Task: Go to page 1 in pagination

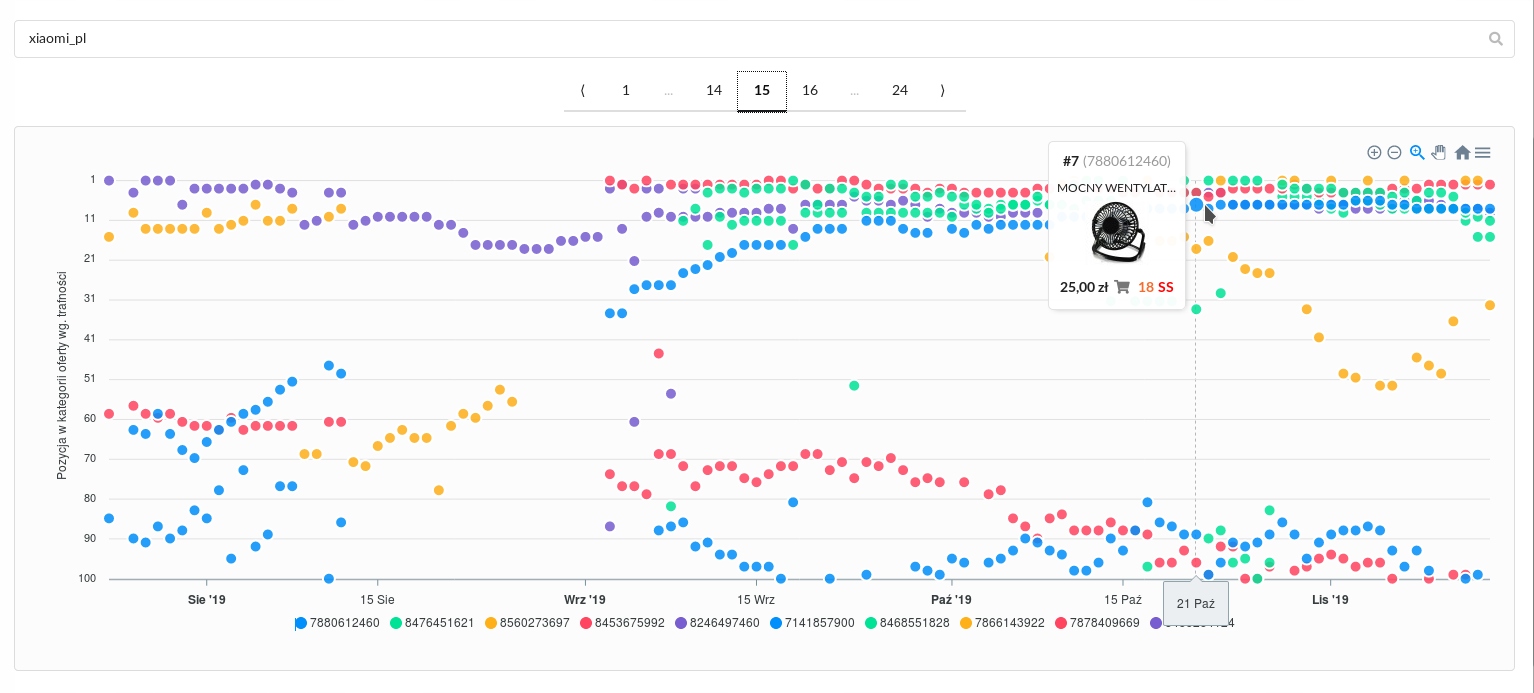Action: coord(626,90)
